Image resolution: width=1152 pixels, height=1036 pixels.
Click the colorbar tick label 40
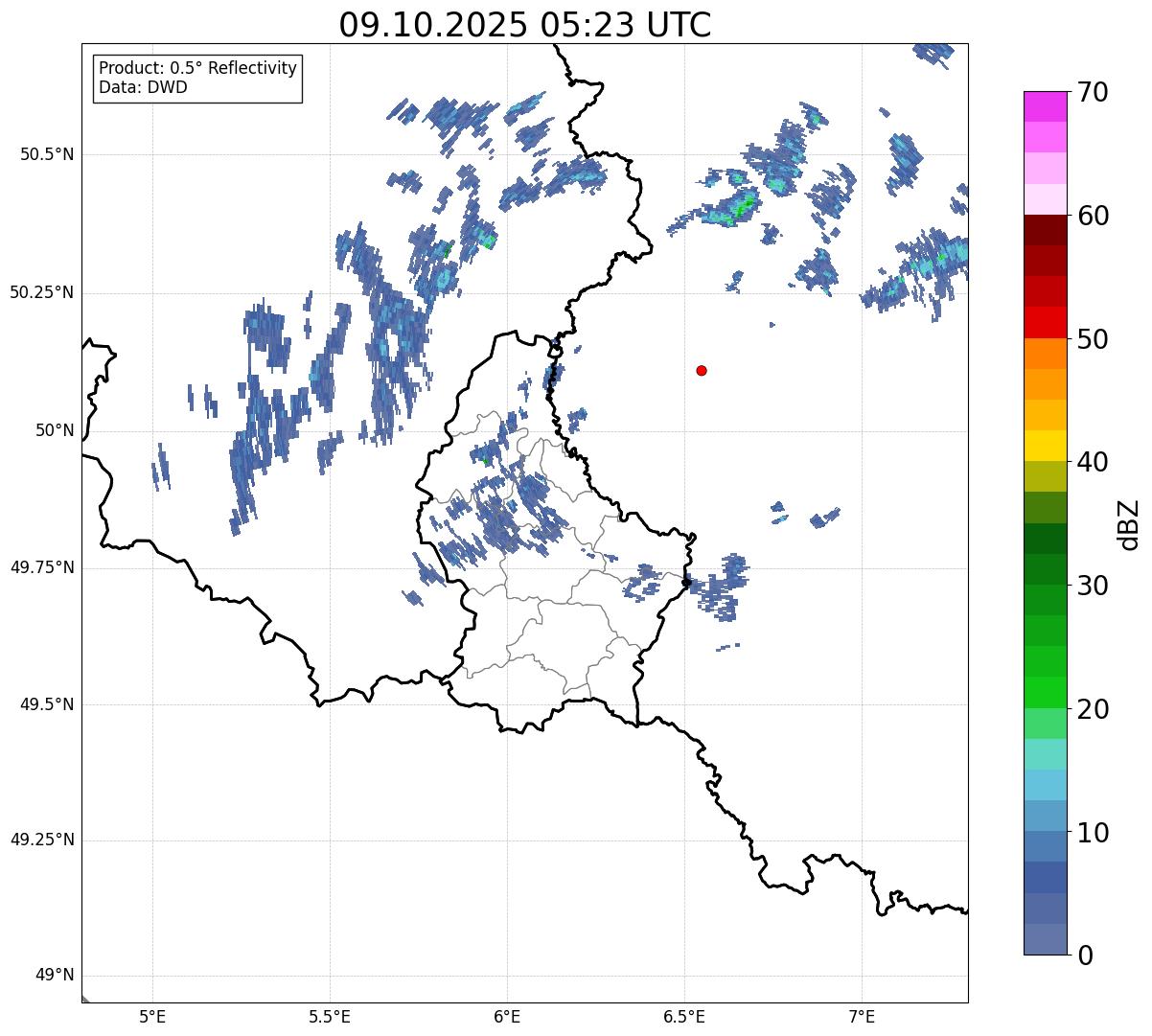point(1093,462)
